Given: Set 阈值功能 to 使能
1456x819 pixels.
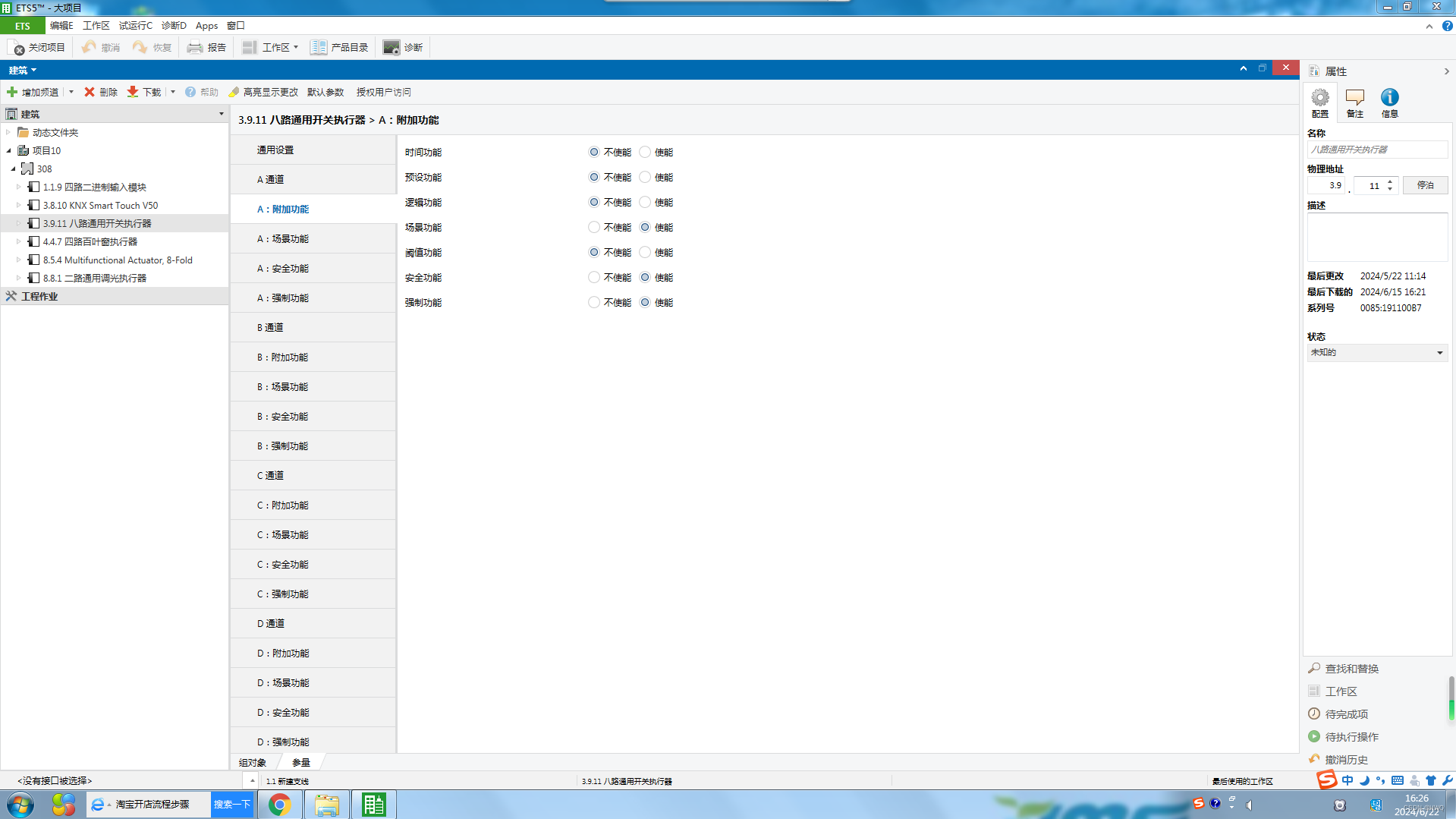Looking at the screenshot, I should [645, 253].
